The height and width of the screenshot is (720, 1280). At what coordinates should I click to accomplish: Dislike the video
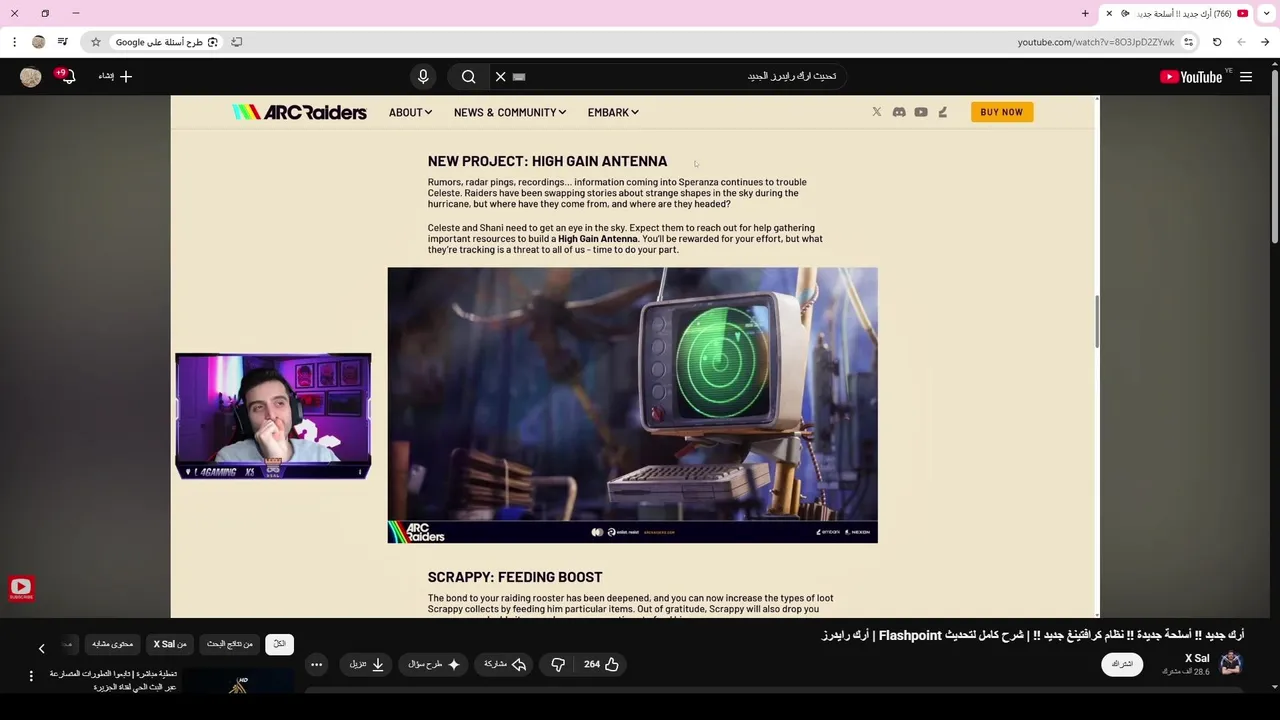coord(558,664)
